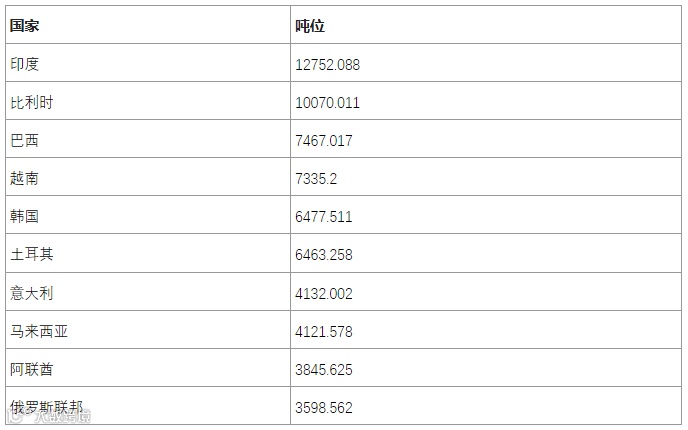This screenshot has width=688, height=430.
Task: Select the value 4121.578
Action: [x=324, y=331]
